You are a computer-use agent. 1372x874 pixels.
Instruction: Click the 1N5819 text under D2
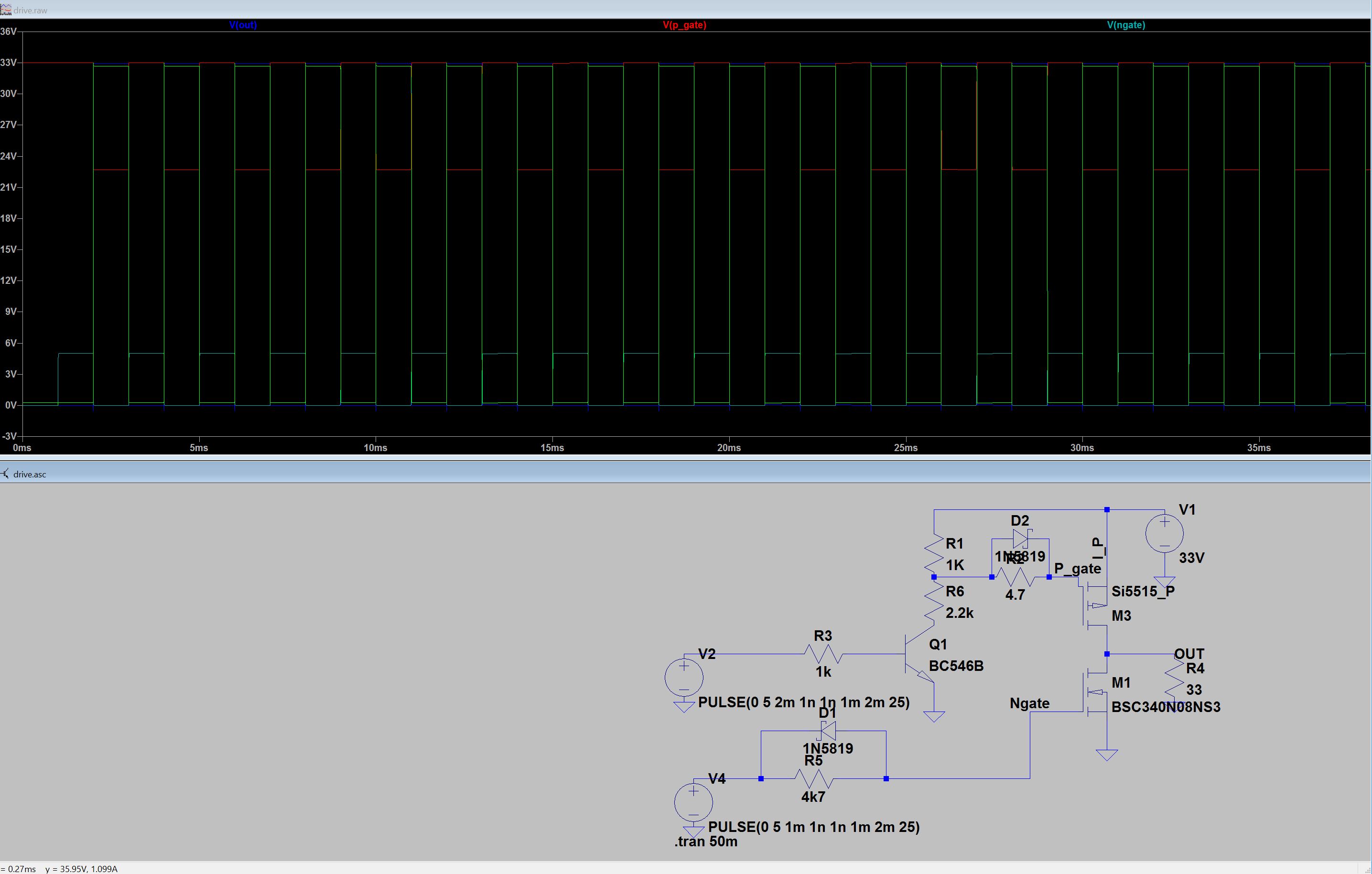(x=1020, y=557)
